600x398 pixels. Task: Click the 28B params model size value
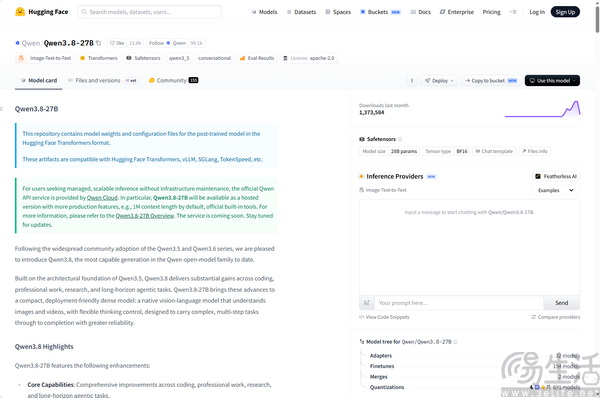pyautogui.click(x=404, y=151)
